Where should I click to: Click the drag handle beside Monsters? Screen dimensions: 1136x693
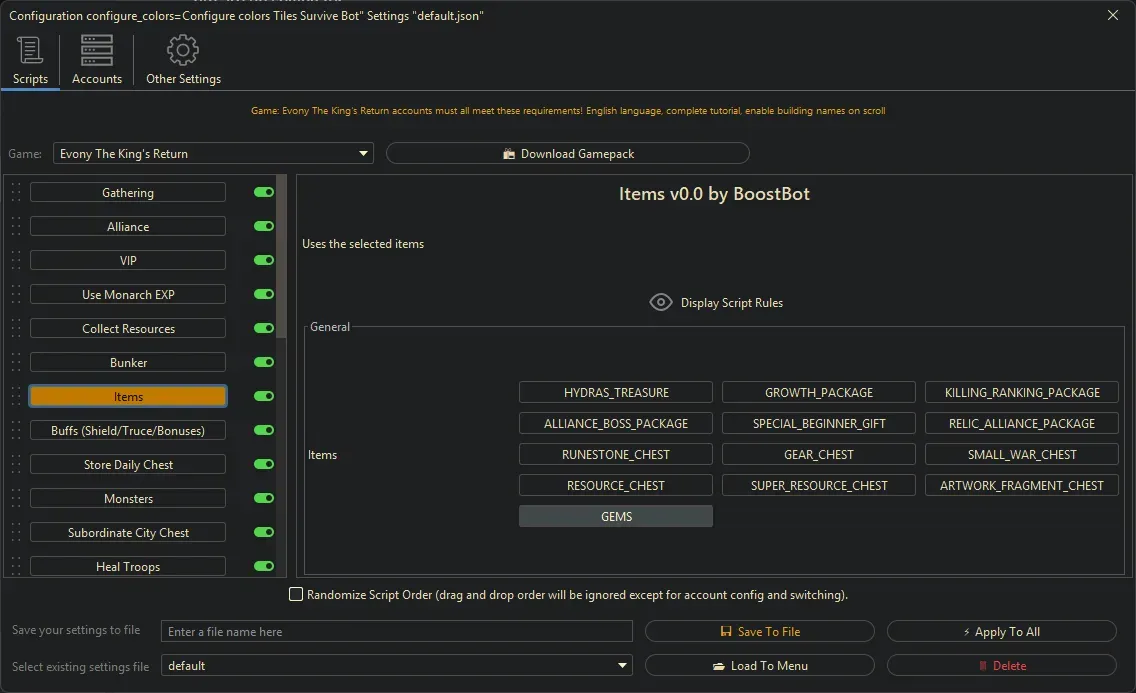[x=16, y=499]
